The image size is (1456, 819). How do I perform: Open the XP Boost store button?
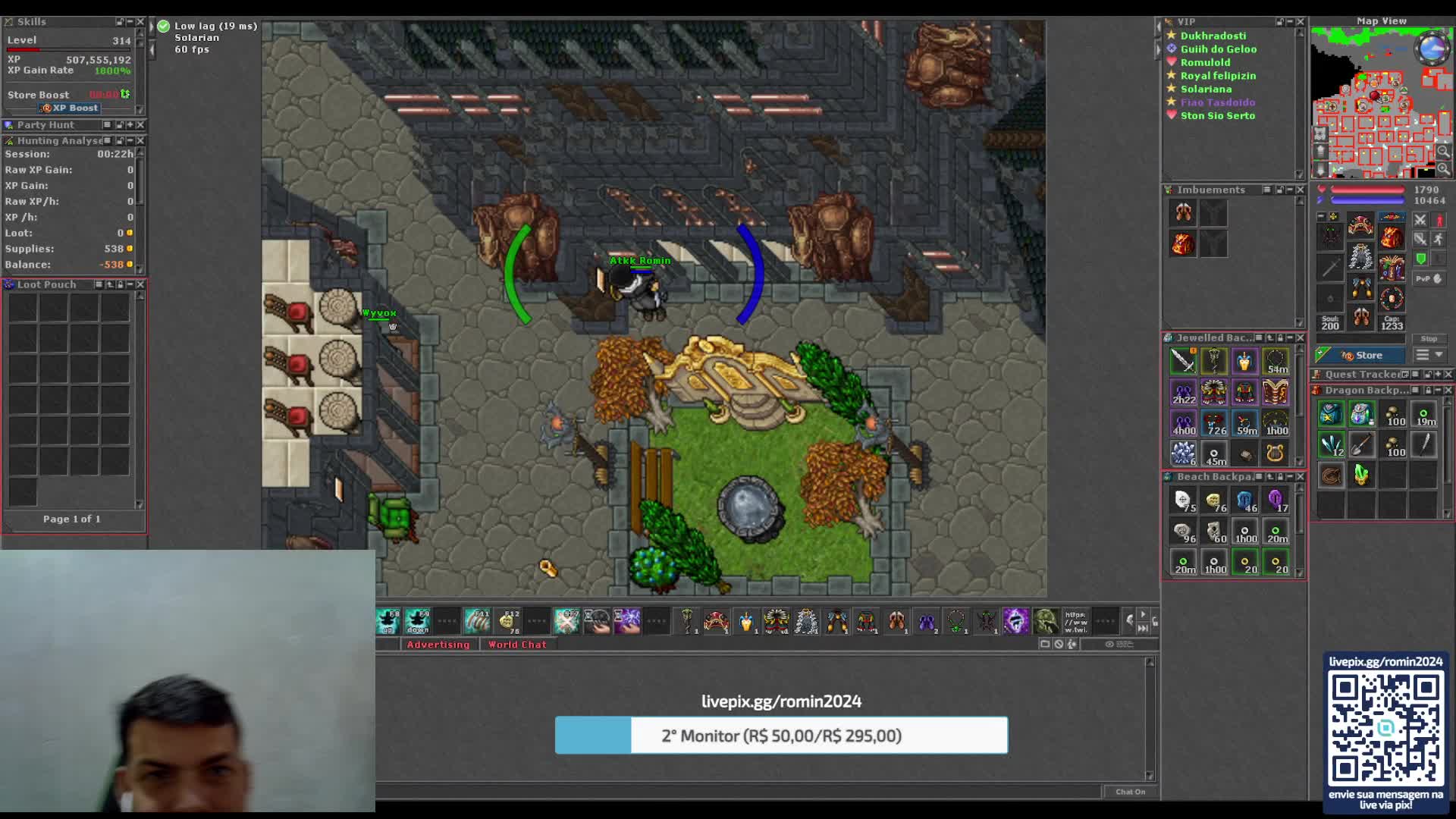point(70,108)
